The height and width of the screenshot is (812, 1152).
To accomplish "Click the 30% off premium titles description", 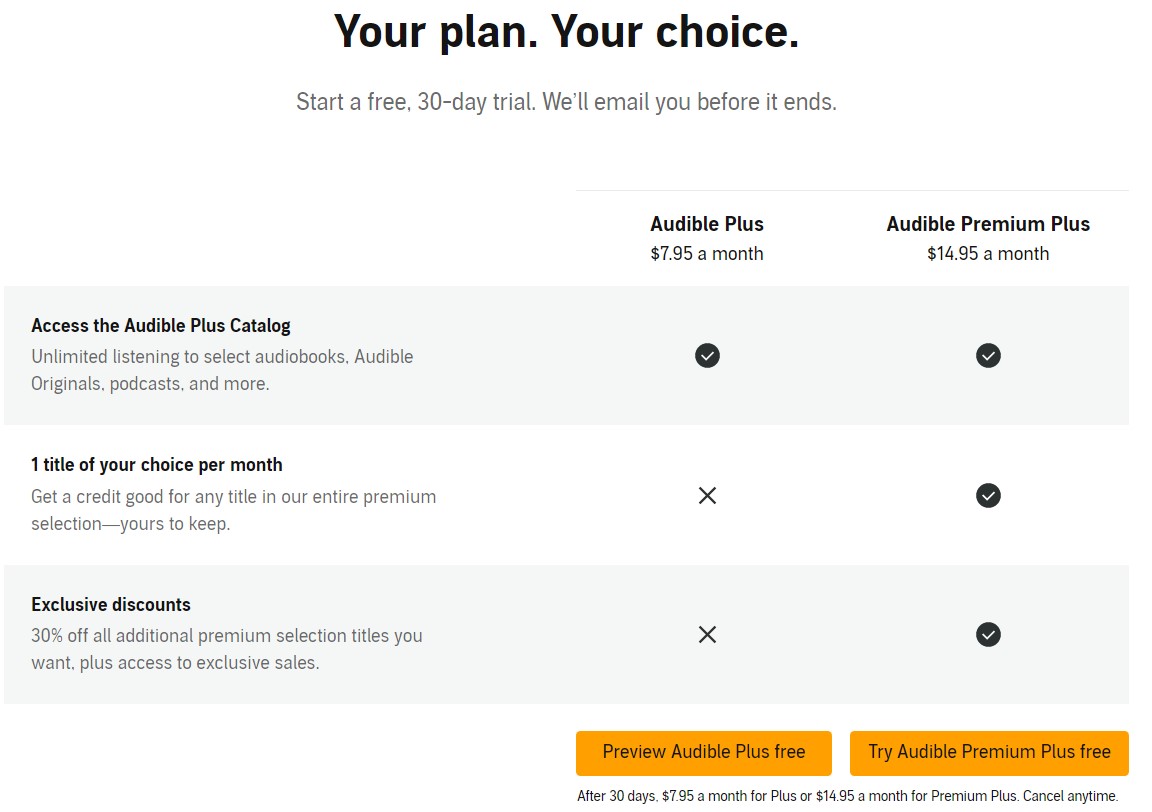I will [227, 649].
